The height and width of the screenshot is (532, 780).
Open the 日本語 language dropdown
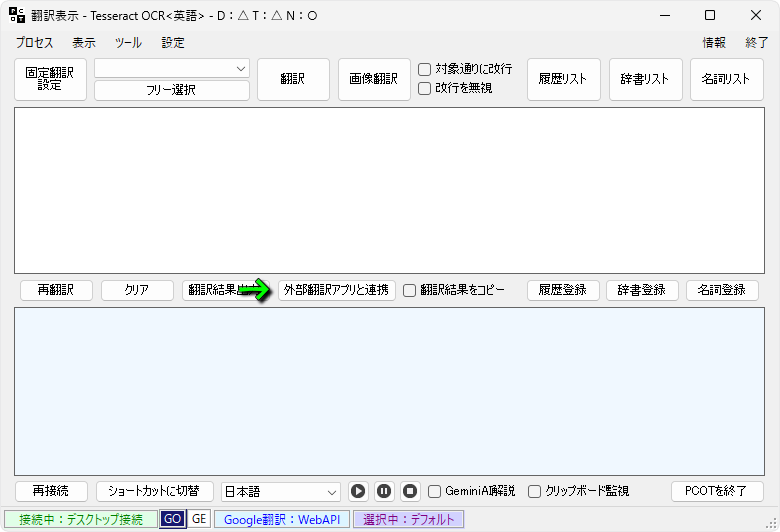[281, 491]
